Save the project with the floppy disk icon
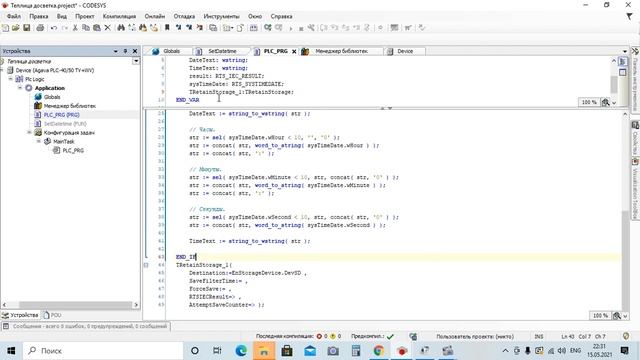 (x=27, y=28)
